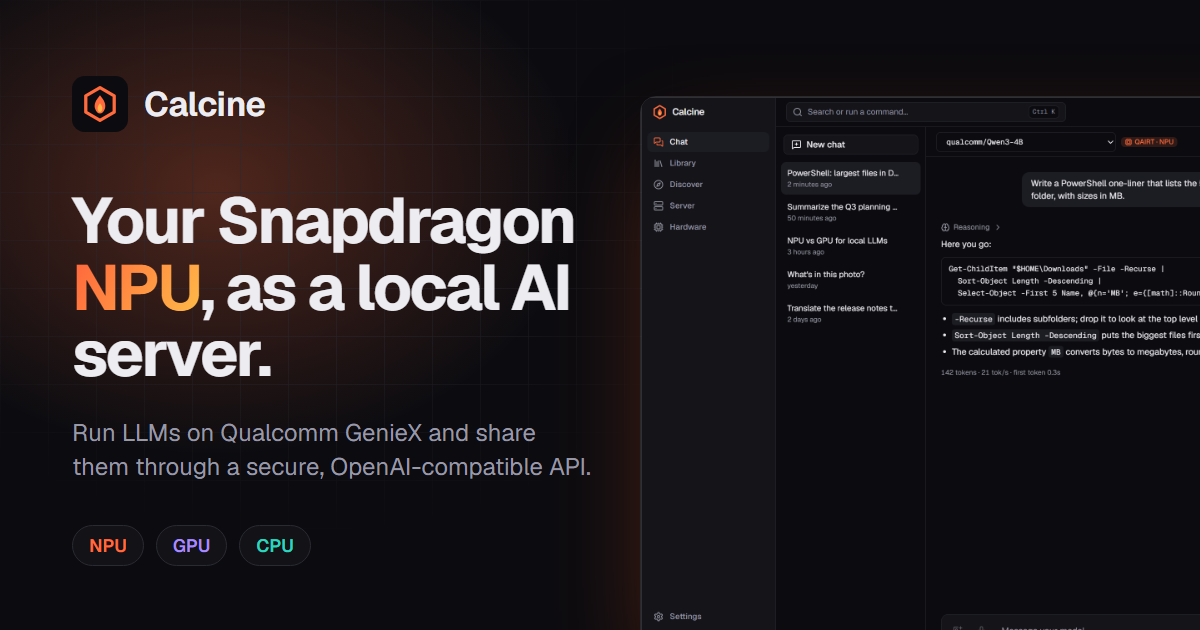Click the 'Write a PowerShell one-liner' user message
This screenshot has width=1200, height=630.
coord(1111,190)
